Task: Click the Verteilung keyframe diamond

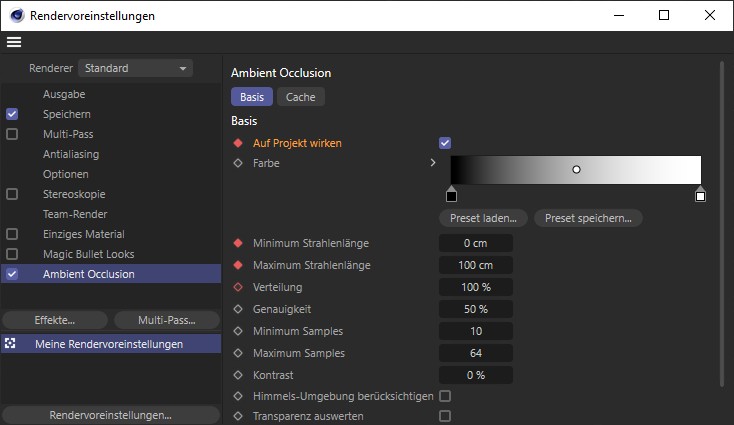Action: (238, 287)
